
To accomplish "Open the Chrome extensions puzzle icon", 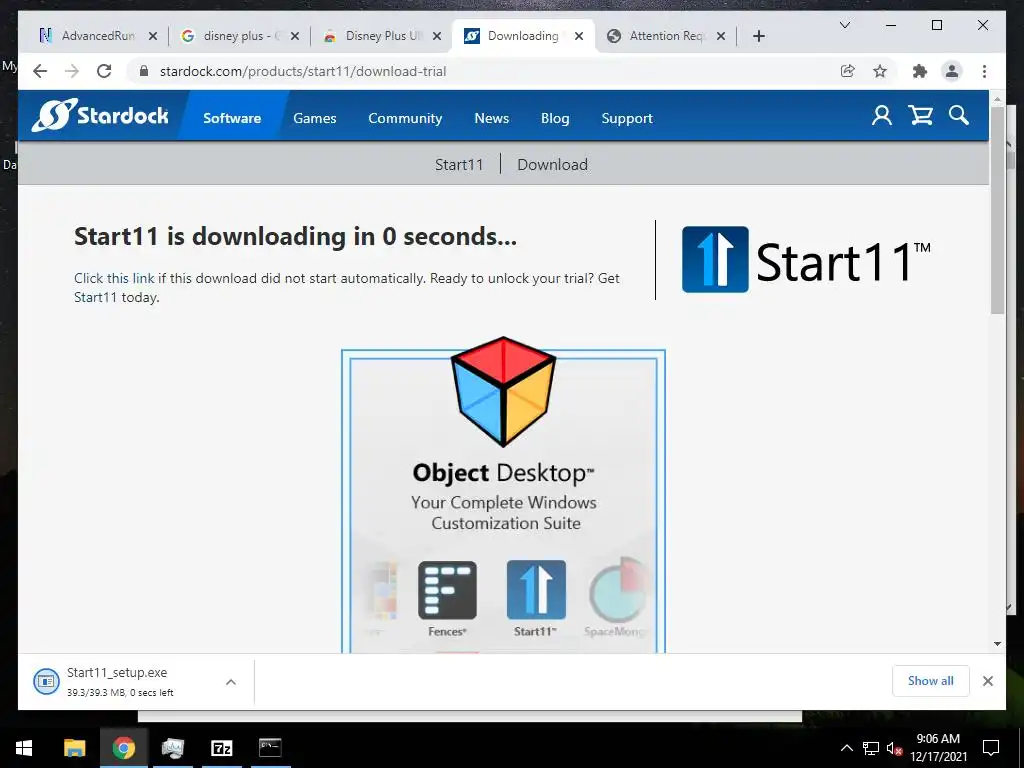I will (x=920, y=71).
